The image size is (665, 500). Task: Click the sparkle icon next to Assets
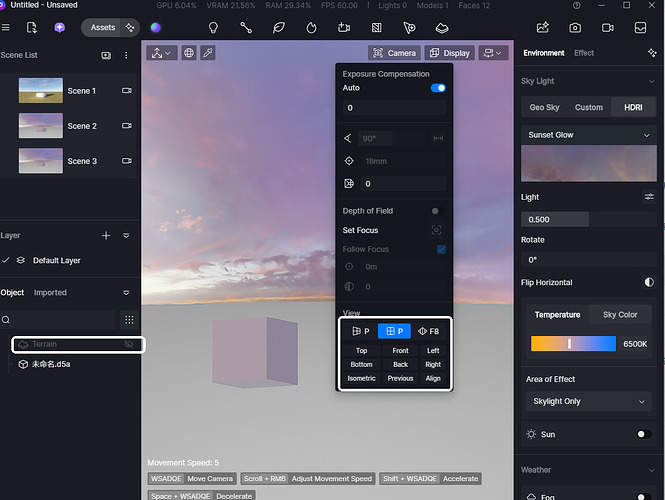(130, 28)
